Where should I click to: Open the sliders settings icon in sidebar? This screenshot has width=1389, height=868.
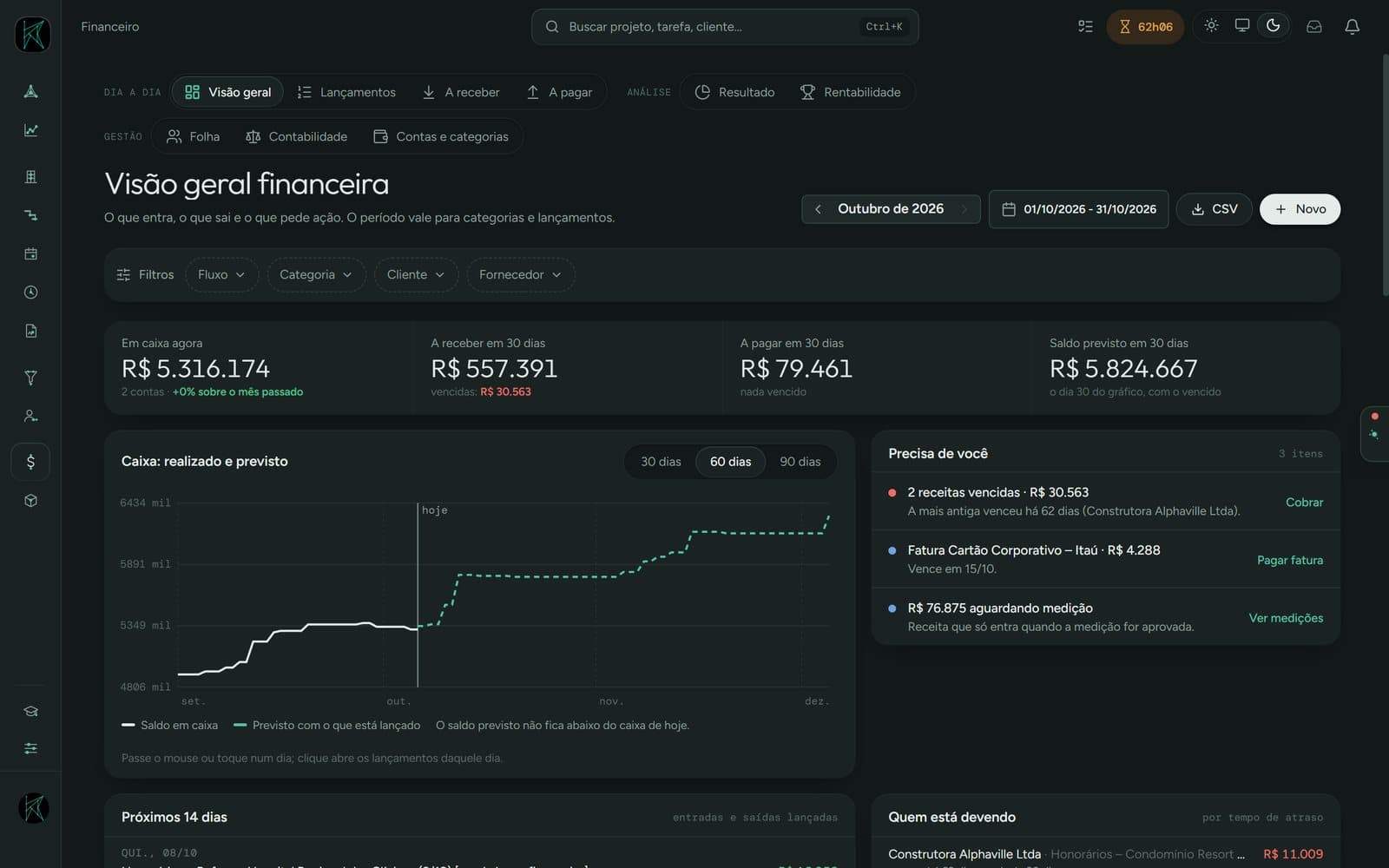pos(30,748)
